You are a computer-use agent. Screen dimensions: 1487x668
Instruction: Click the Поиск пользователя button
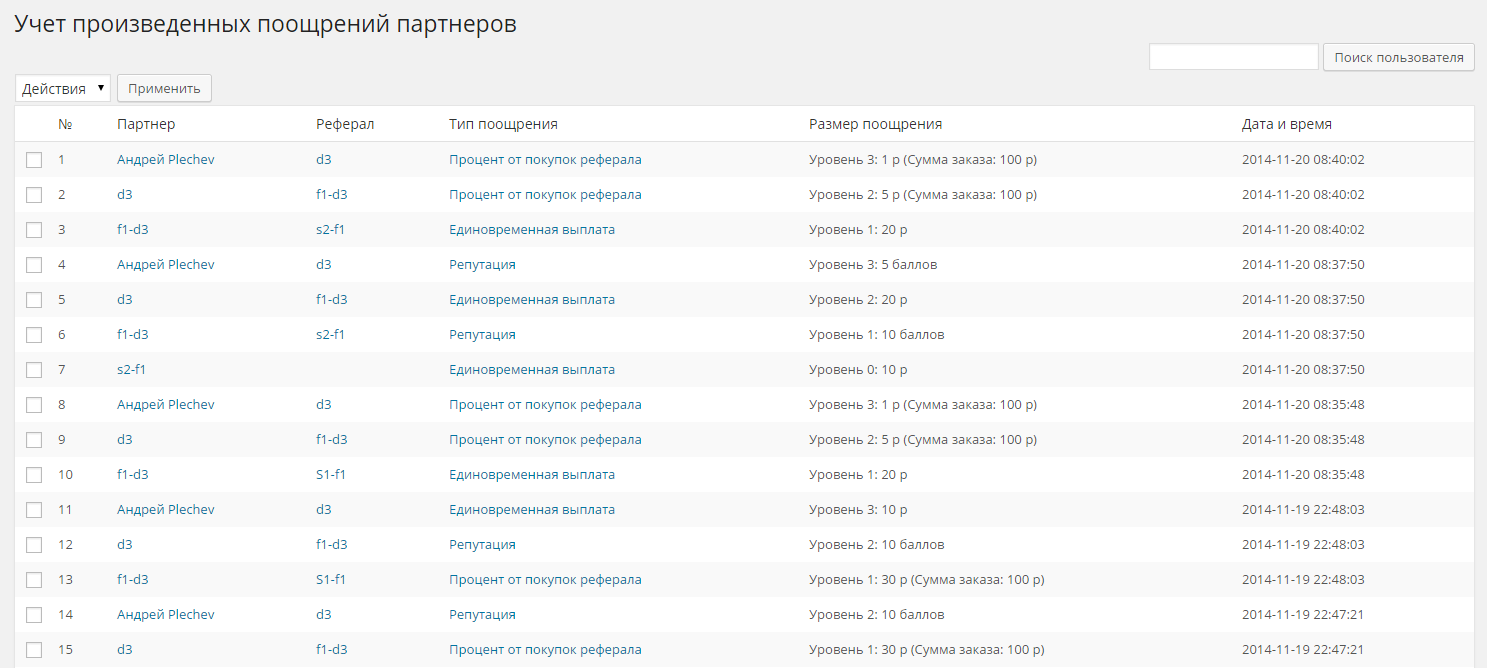point(1398,57)
